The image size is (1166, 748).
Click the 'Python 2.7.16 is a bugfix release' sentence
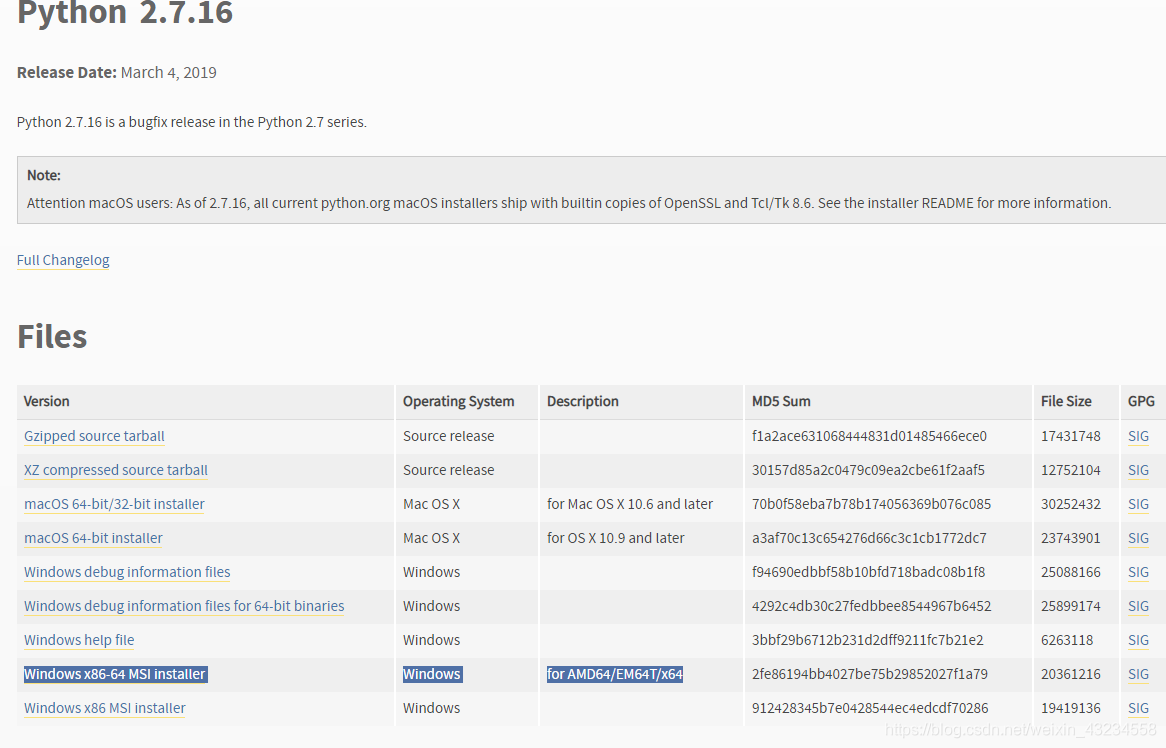(192, 122)
